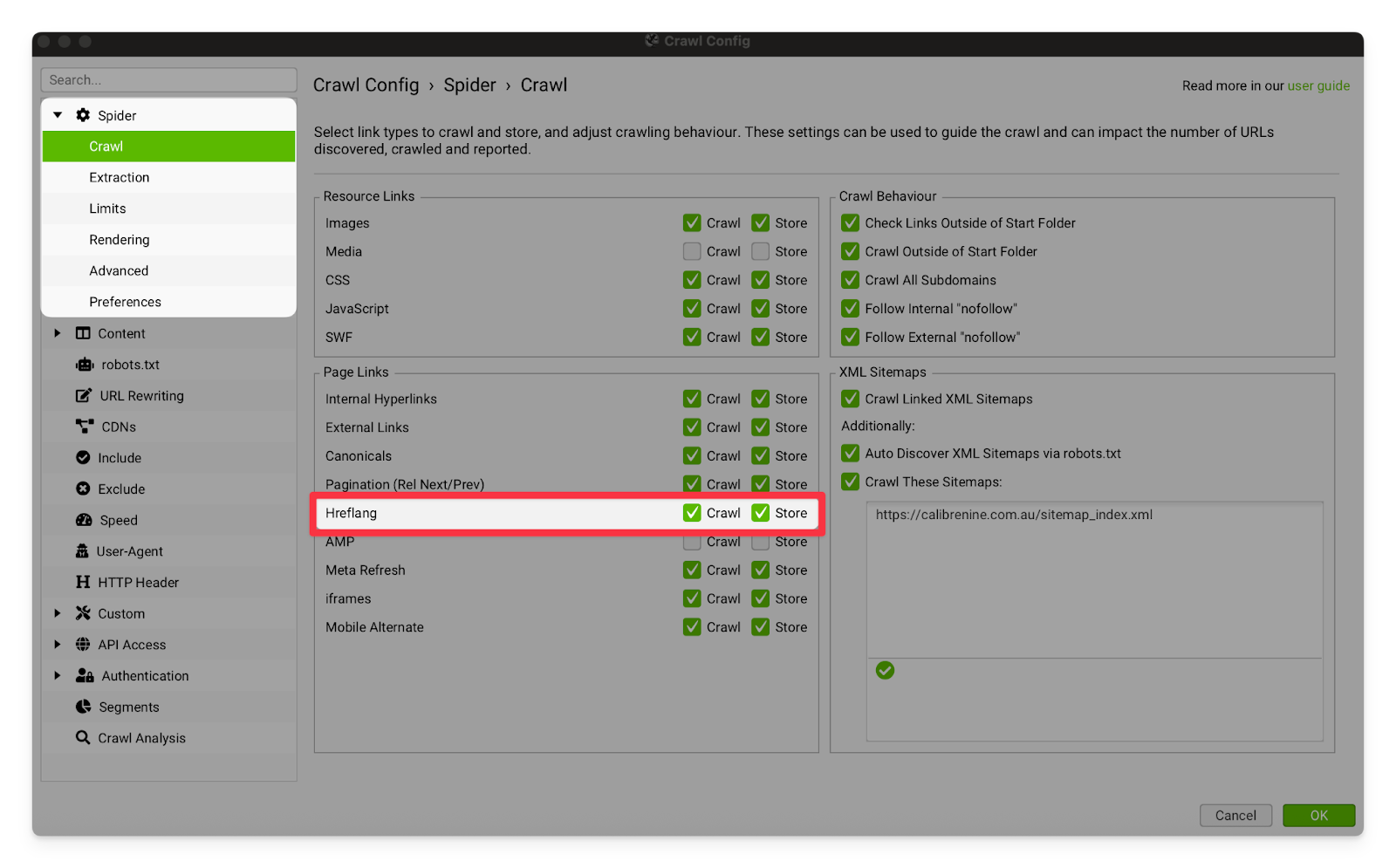Click the Speed gauge icon

pos(84,520)
